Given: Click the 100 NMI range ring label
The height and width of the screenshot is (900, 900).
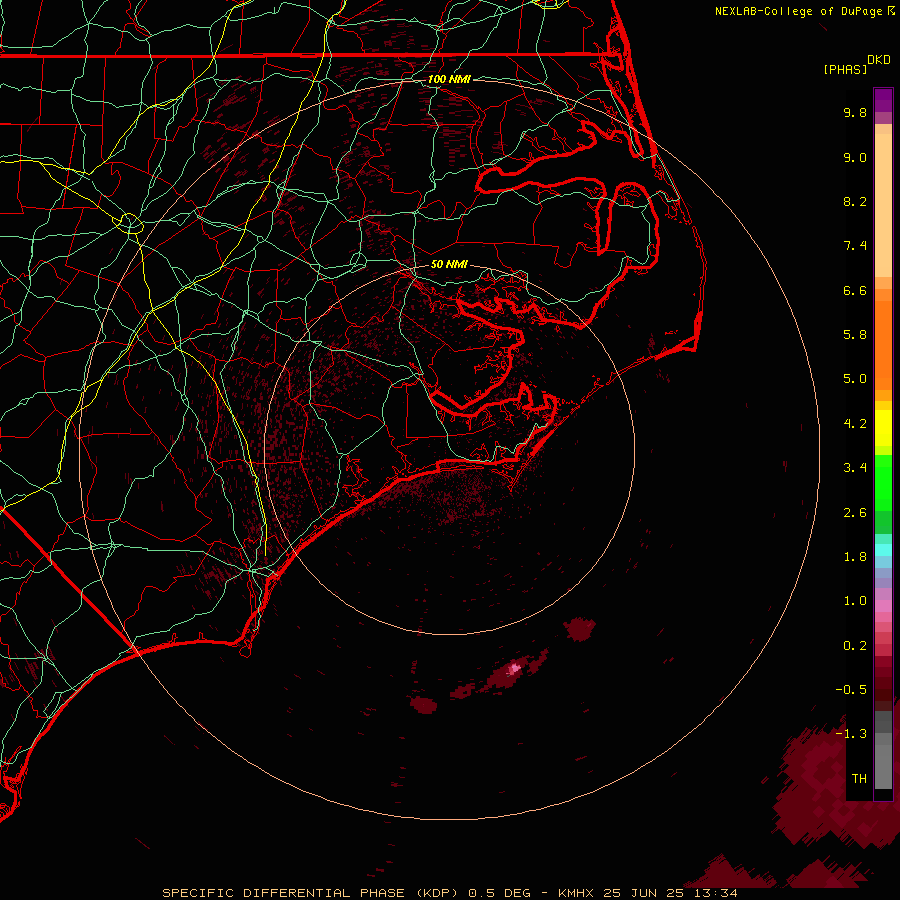Looking at the screenshot, I should pos(449,79).
